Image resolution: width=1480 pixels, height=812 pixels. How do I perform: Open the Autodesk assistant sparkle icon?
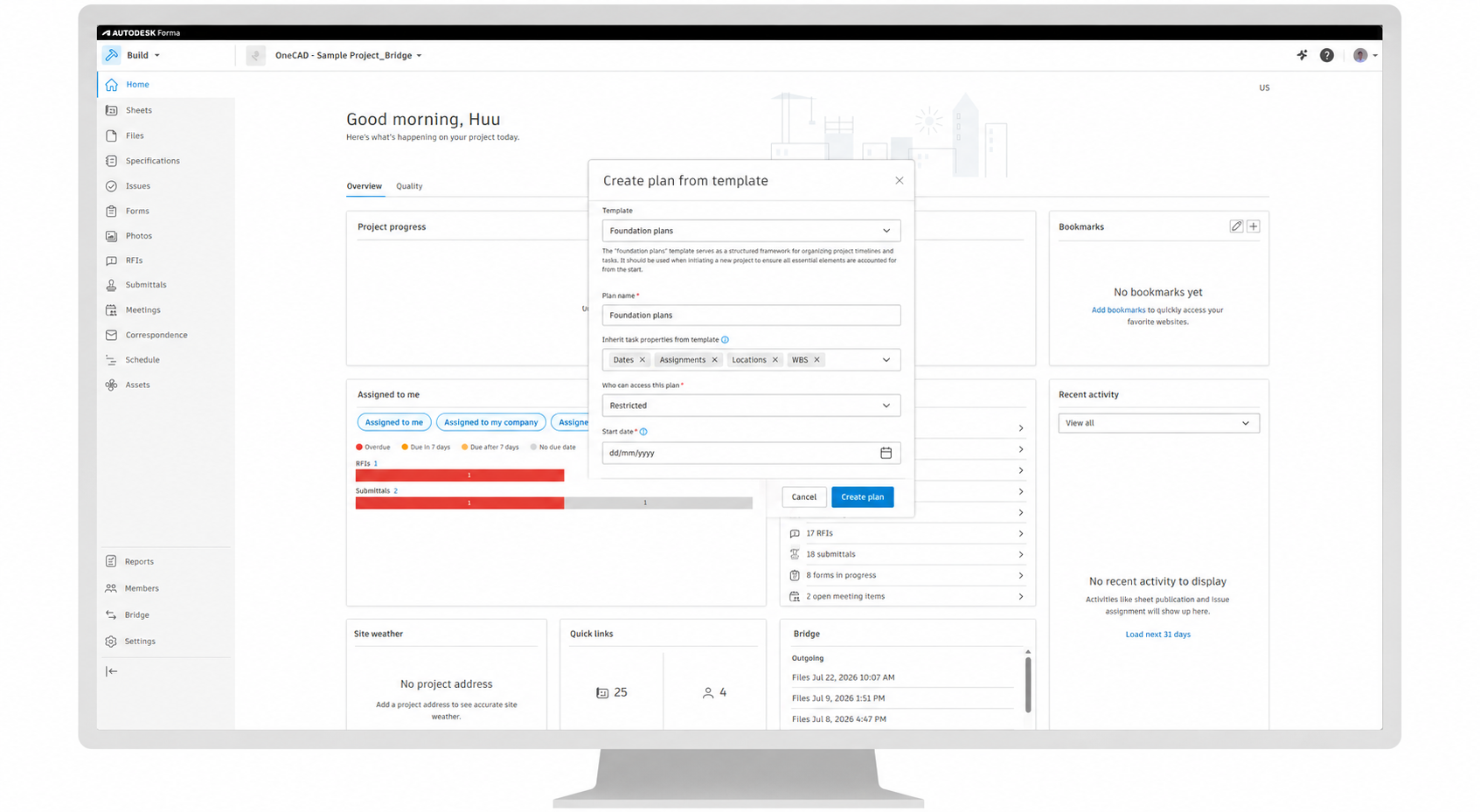tap(1302, 55)
